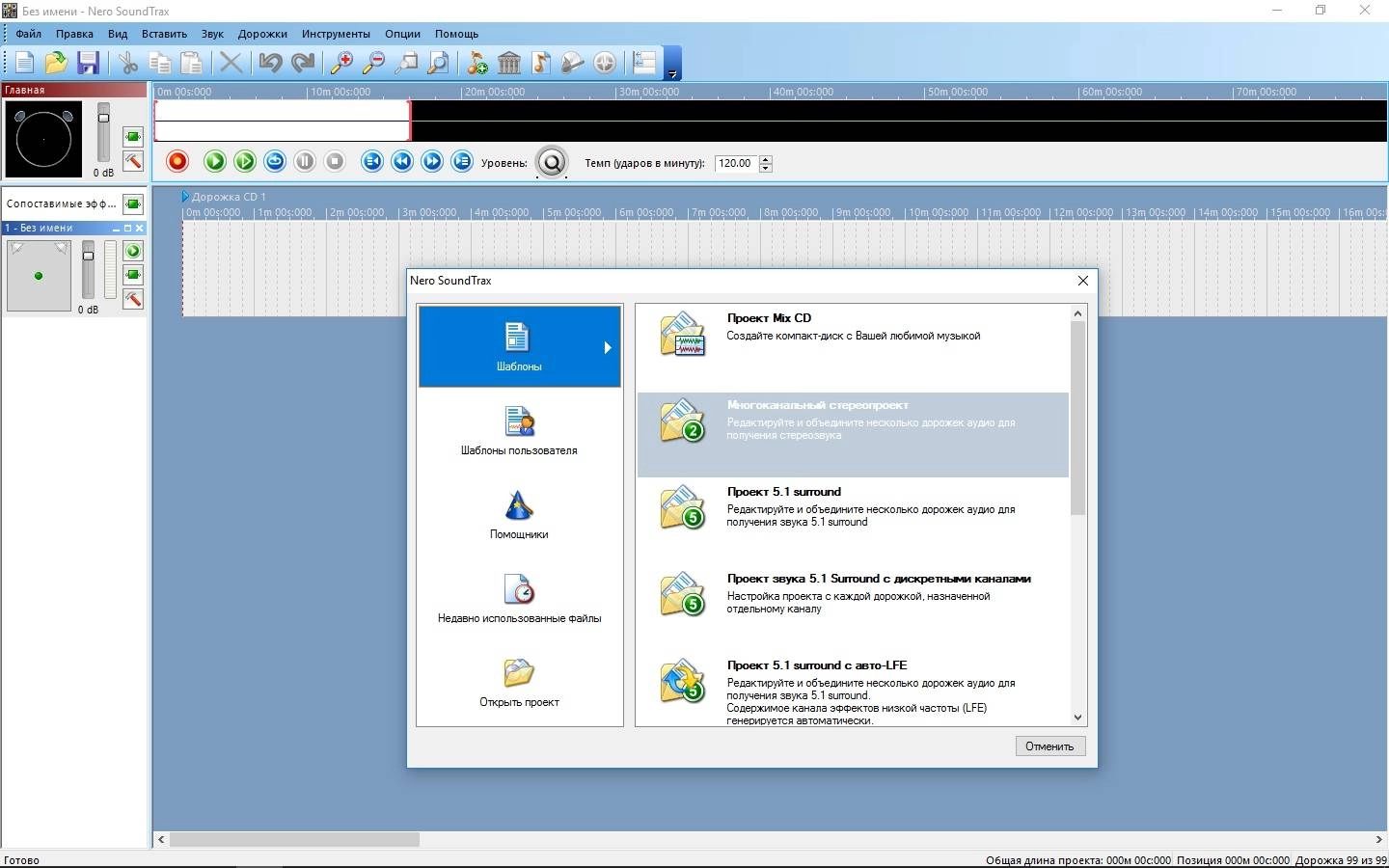Click the disc with pen toolbar icon
Screen dimensions: 1389x868
click(573, 64)
